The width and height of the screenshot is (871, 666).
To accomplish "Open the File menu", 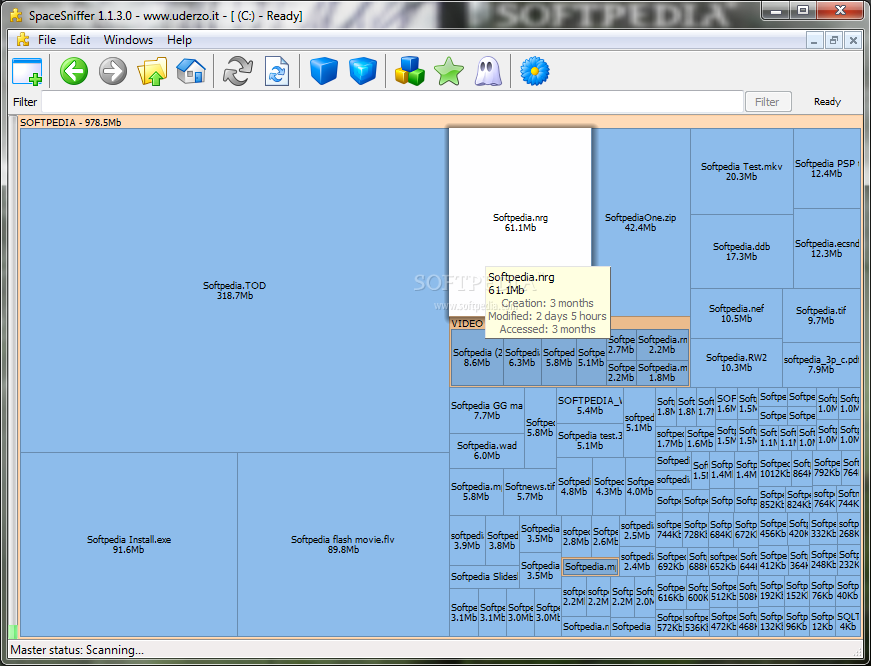I will click(x=47, y=40).
